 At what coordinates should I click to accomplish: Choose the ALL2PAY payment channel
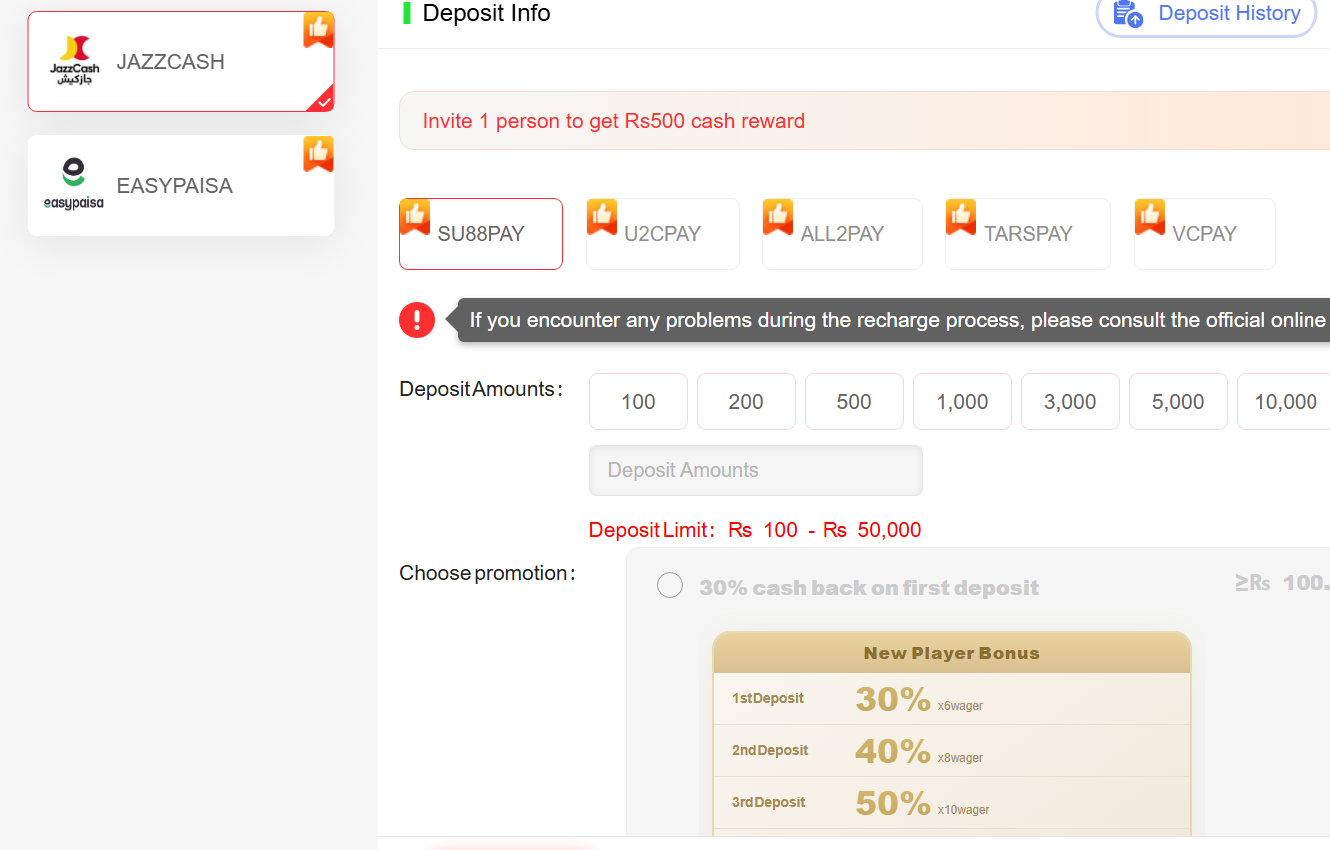click(842, 234)
